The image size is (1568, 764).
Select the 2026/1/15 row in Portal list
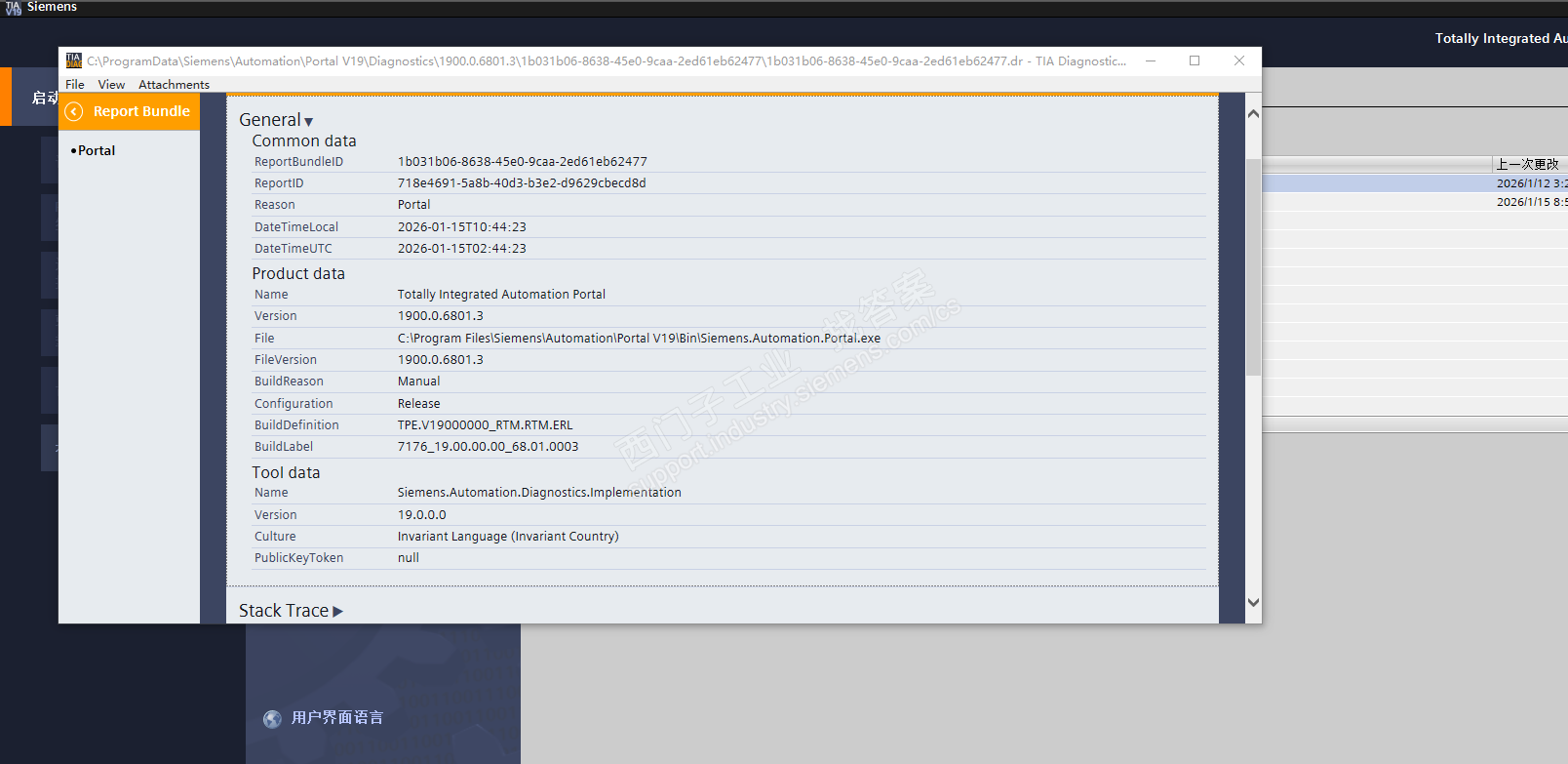click(x=1415, y=202)
